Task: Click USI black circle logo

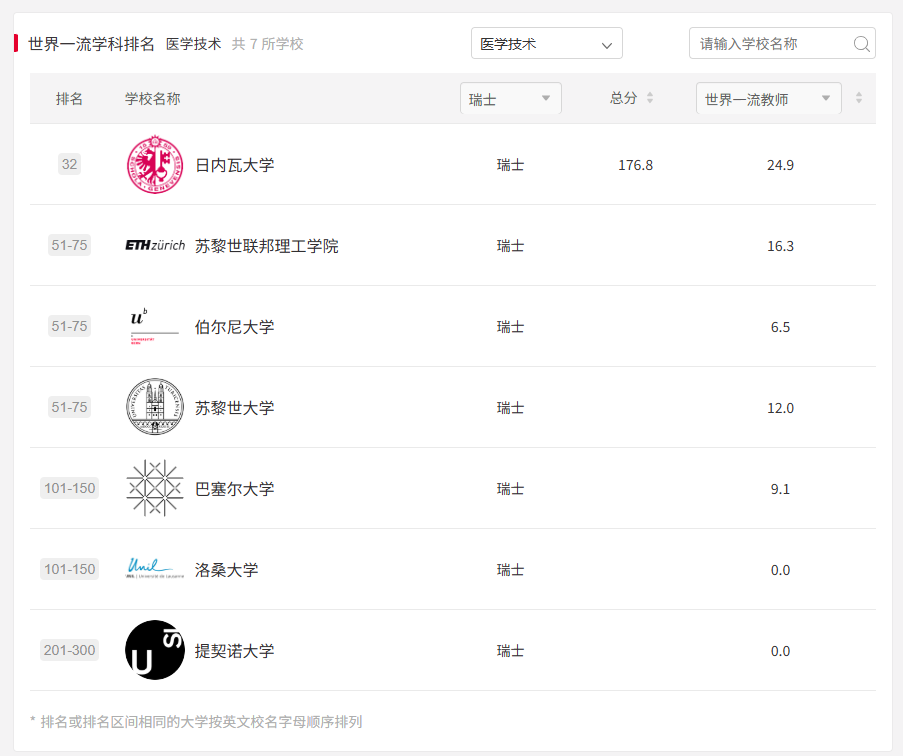Action: point(155,650)
